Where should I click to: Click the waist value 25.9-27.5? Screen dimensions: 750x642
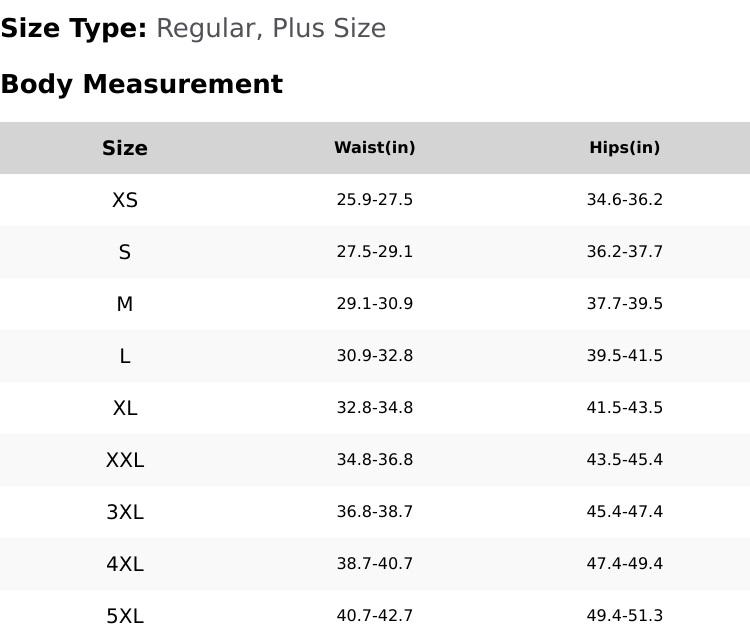(375, 199)
